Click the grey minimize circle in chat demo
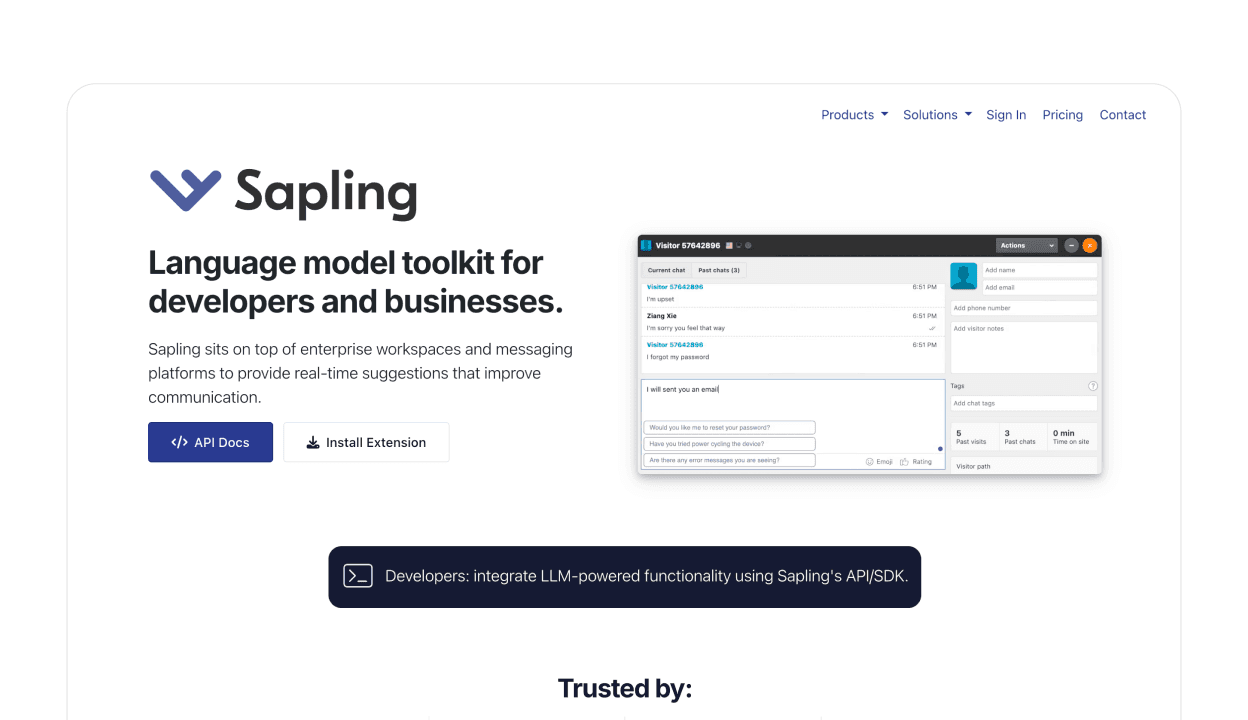The image size is (1248, 720). pos(1071,245)
